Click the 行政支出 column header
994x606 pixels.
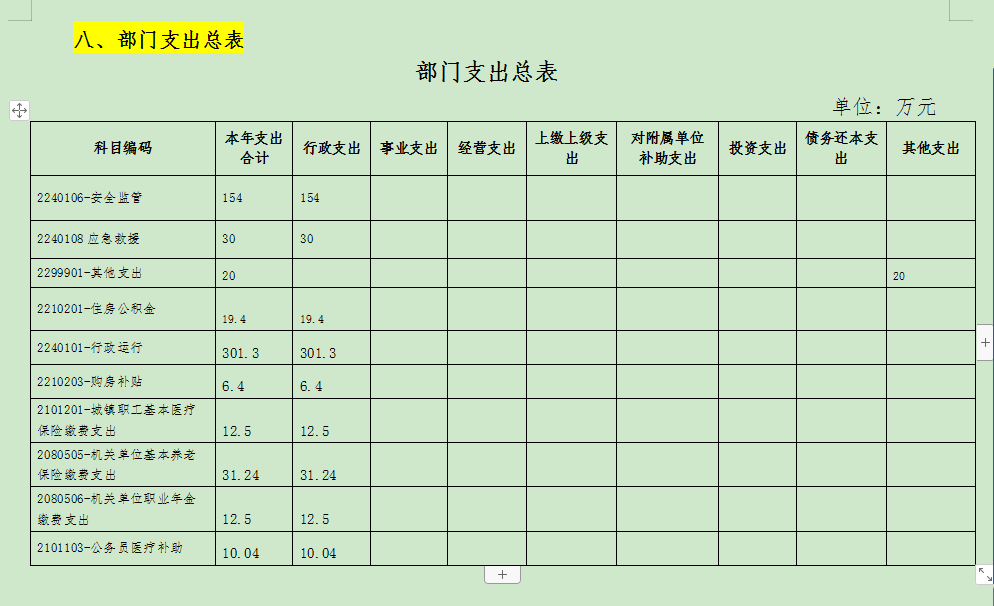331,148
